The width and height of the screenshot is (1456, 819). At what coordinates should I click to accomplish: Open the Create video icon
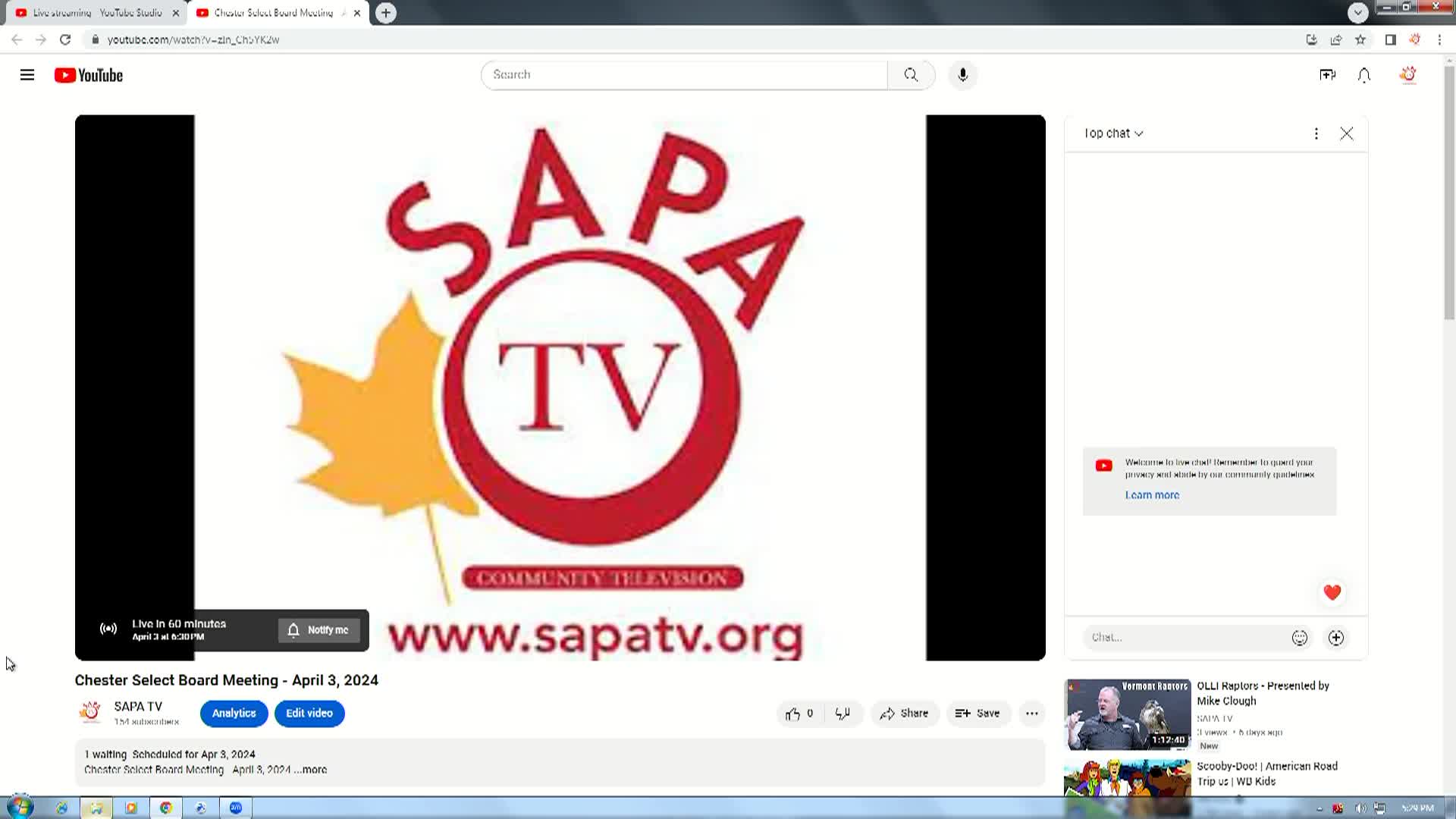click(1327, 75)
